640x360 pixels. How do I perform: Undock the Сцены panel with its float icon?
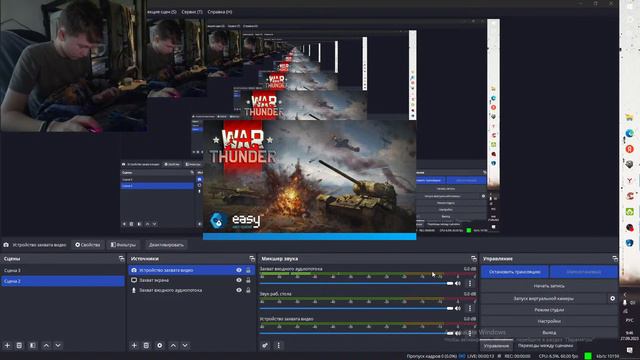click(121, 259)
